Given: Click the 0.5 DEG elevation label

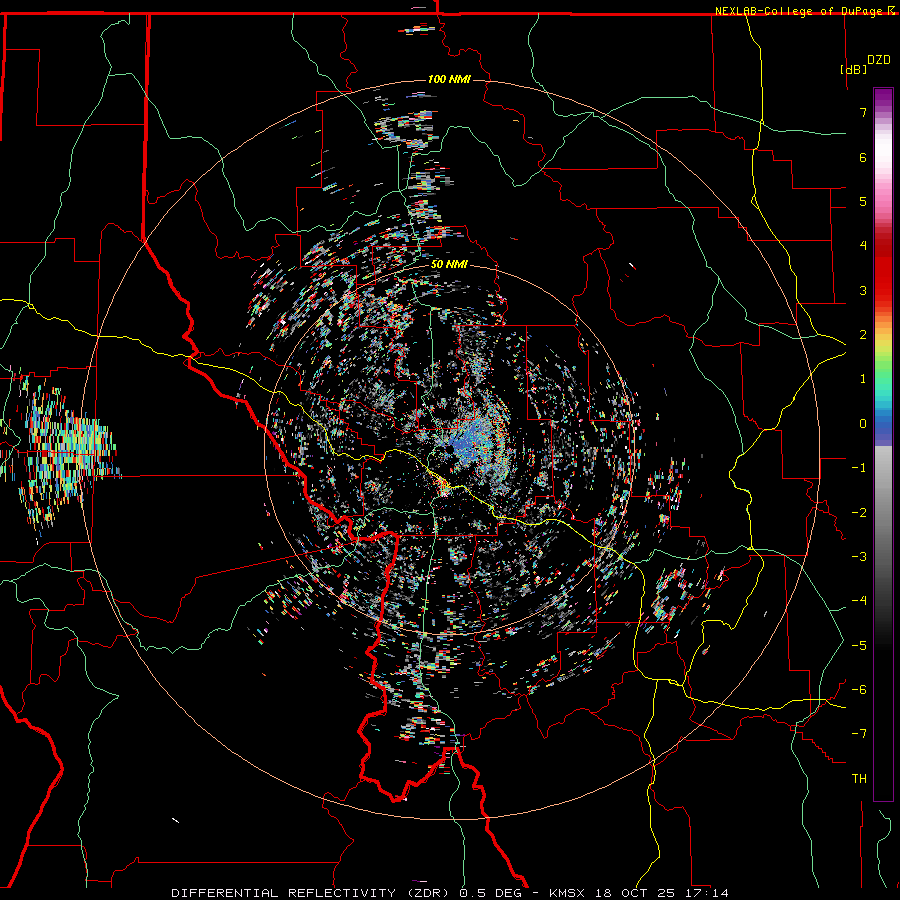Looking at the screenshot, I should [491, 893].
